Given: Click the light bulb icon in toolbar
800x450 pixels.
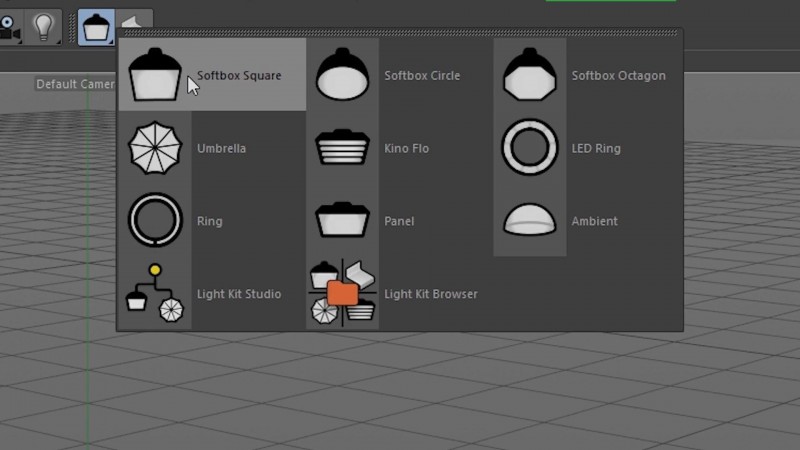Looking at the screenshot, I should click(x=43, y=26).
